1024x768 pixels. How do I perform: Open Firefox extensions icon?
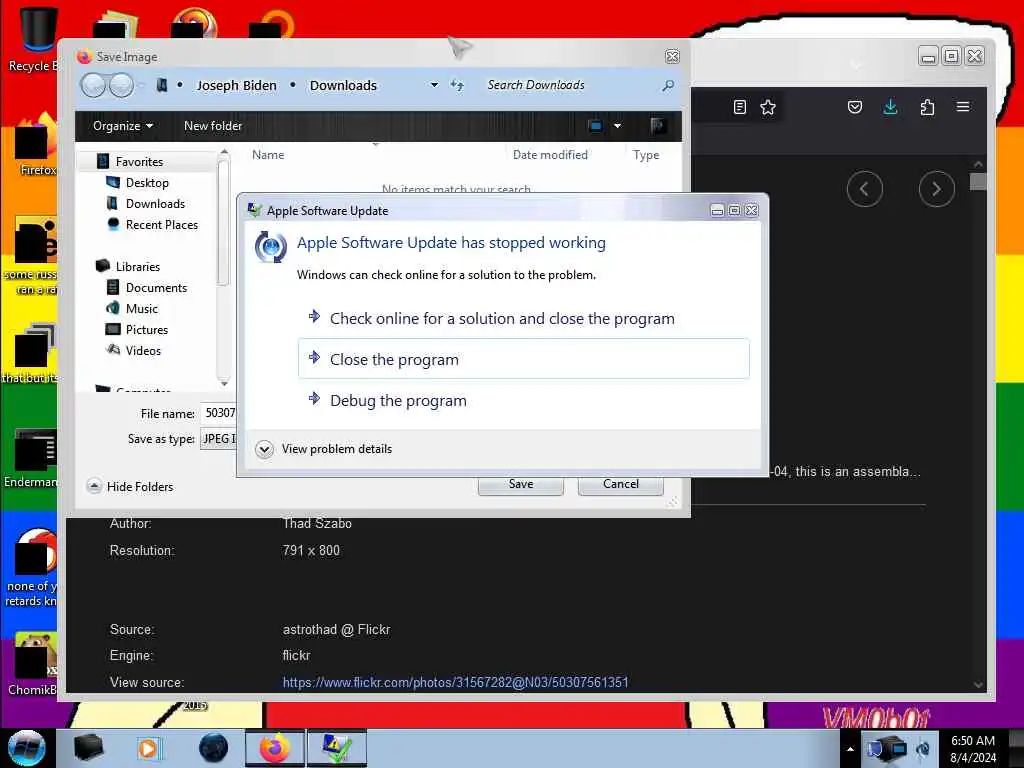click(x=927, y=107)
